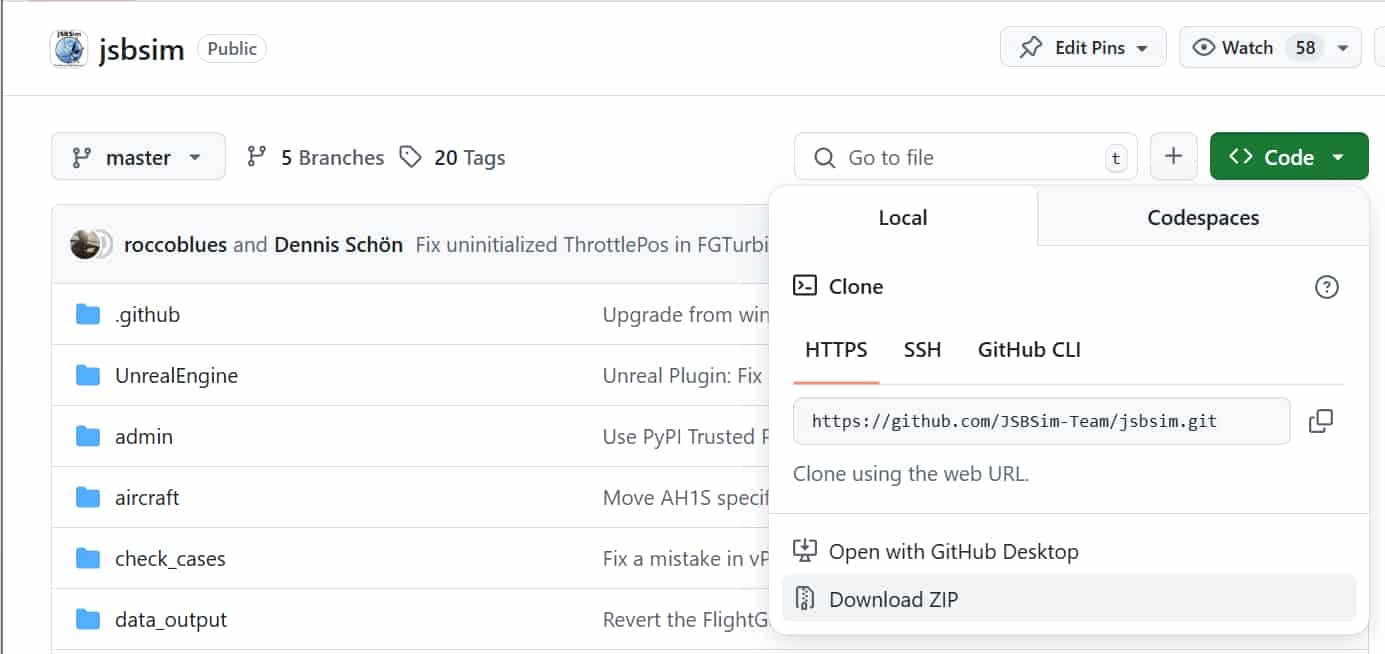
Task: Click the JSBSim repository avatar logo
Action: tap(69, 48)
